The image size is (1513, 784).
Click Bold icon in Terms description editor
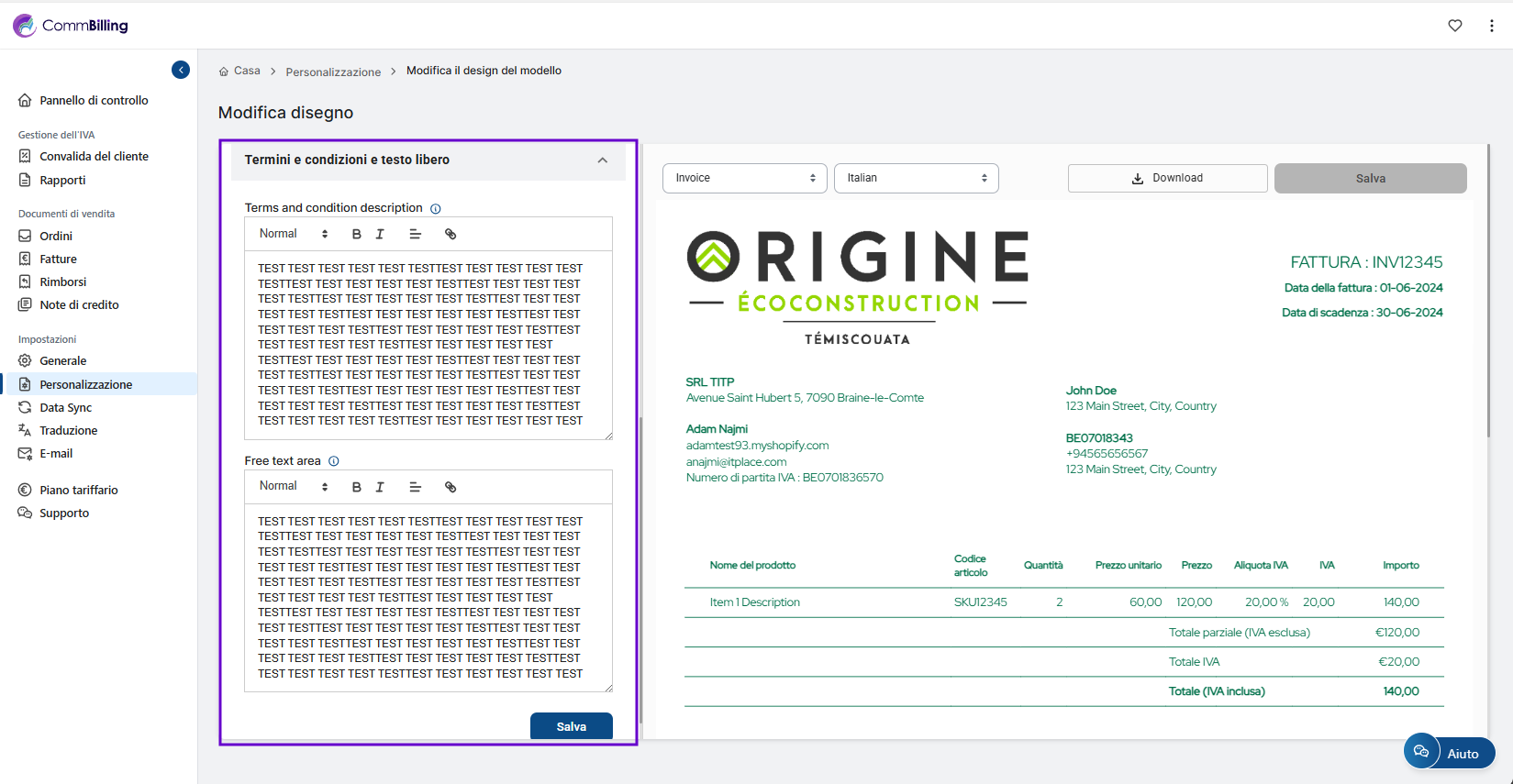coord(357,234)
